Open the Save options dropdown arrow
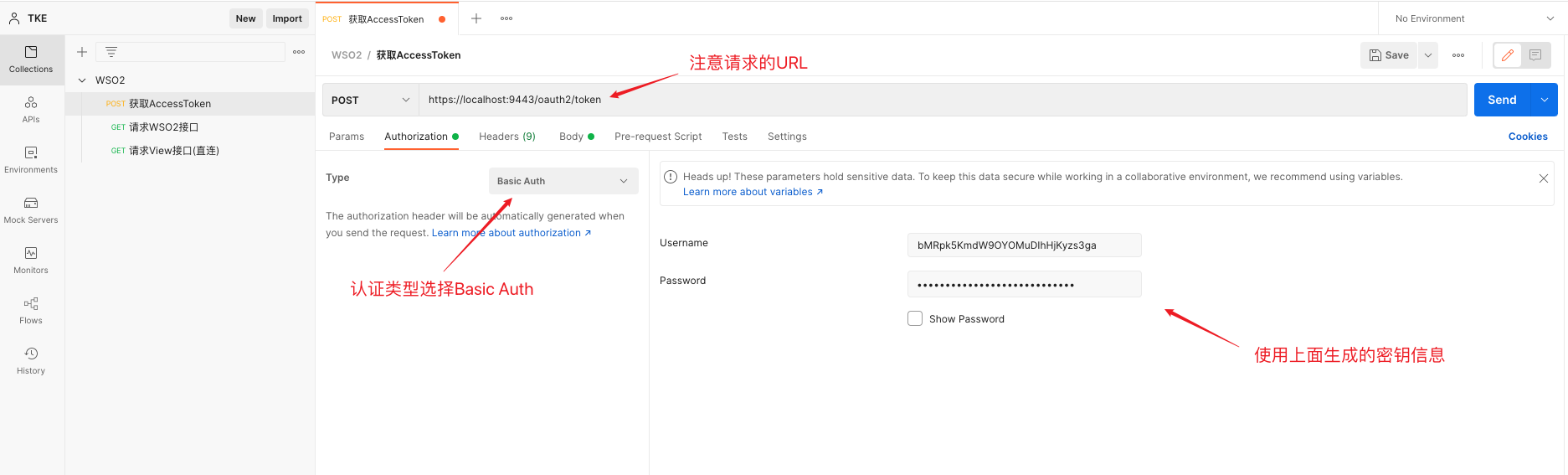 (x=1428, y=55)
